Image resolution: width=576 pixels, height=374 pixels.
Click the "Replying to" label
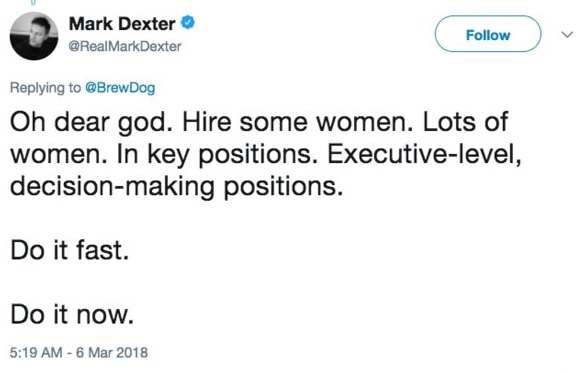pyautogui.click(x=45, y=88)
